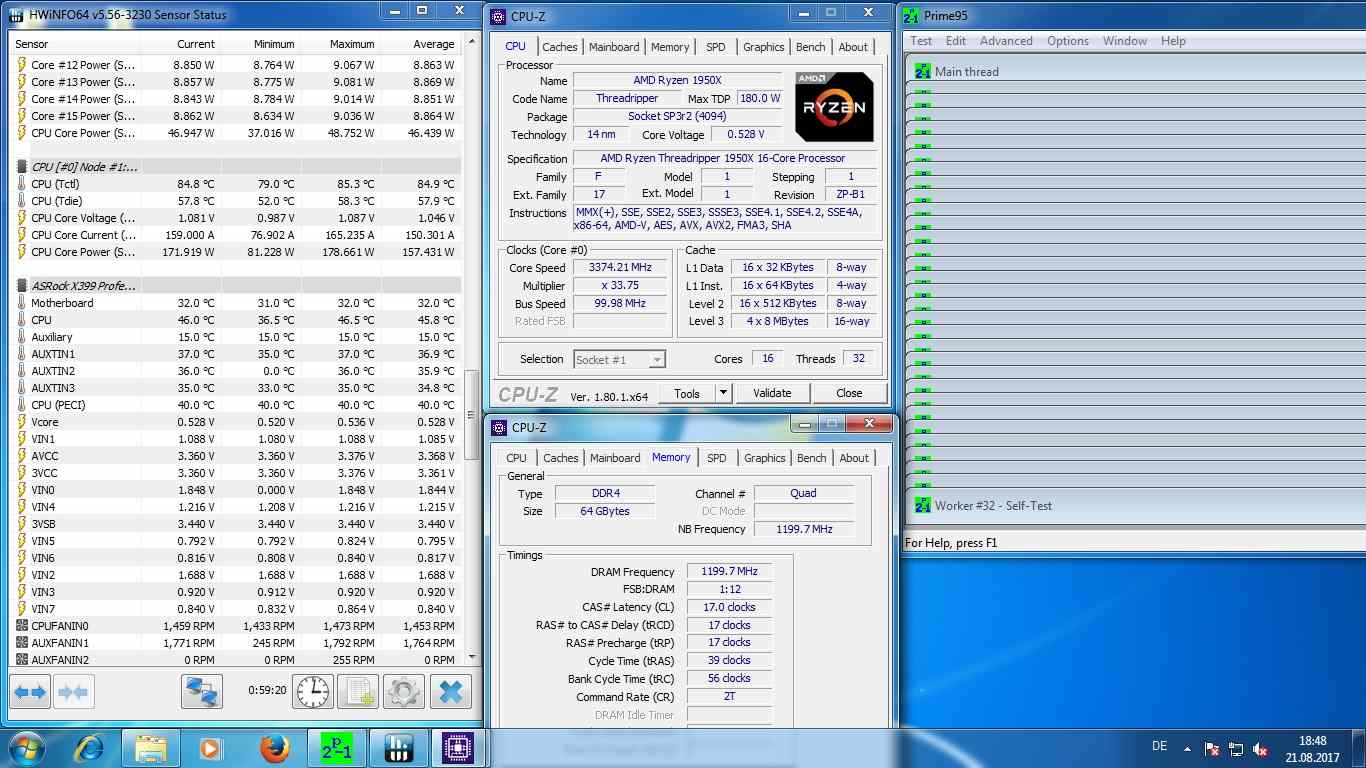1366x768 pixels.
Task: Switch to CPU-Z taskbar button
Action: click(458, 748)
